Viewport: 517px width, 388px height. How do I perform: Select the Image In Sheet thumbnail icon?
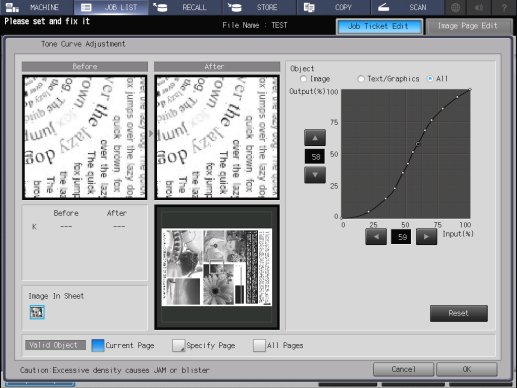coord(37,312)
